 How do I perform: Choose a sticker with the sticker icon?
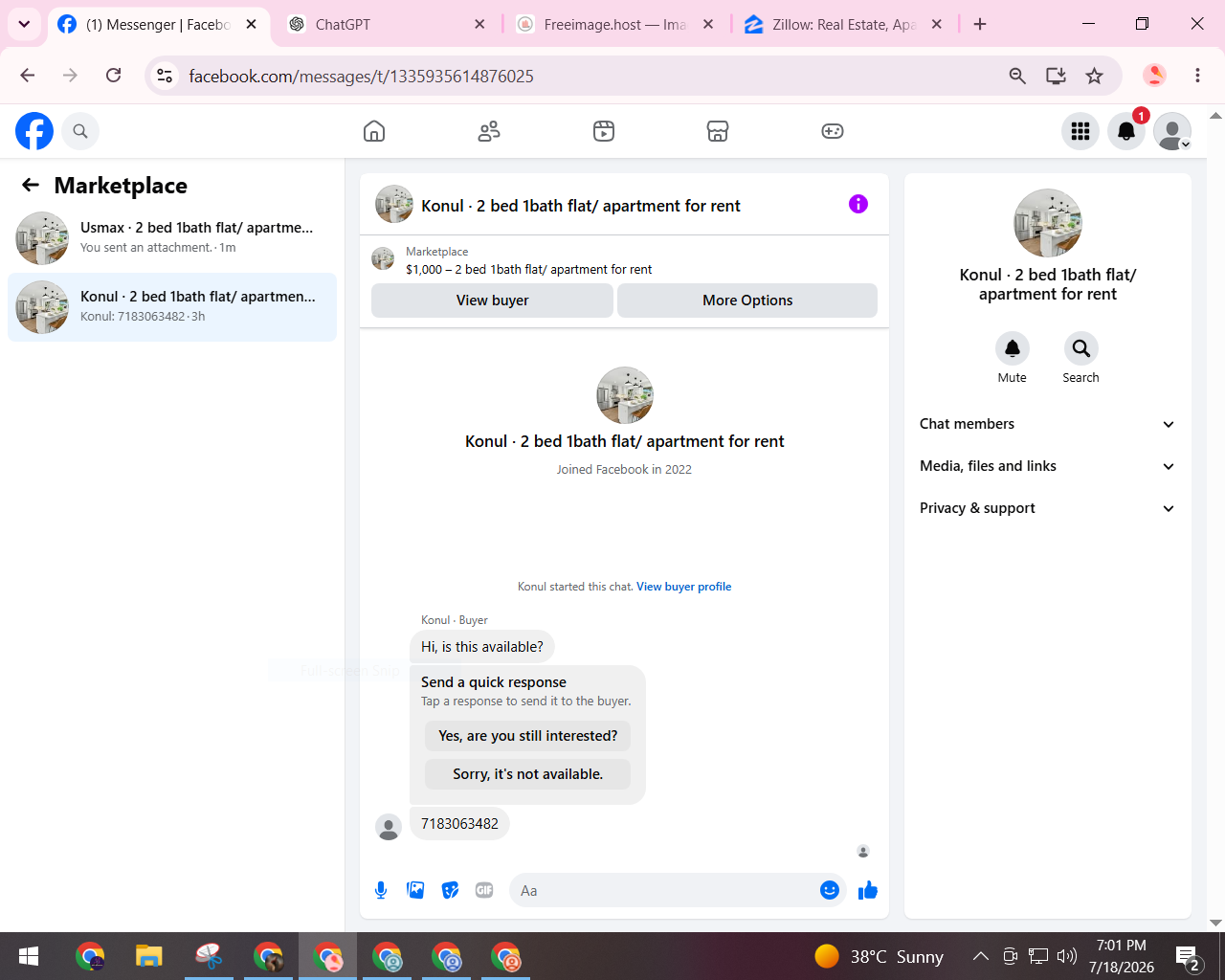coord(450,891)
